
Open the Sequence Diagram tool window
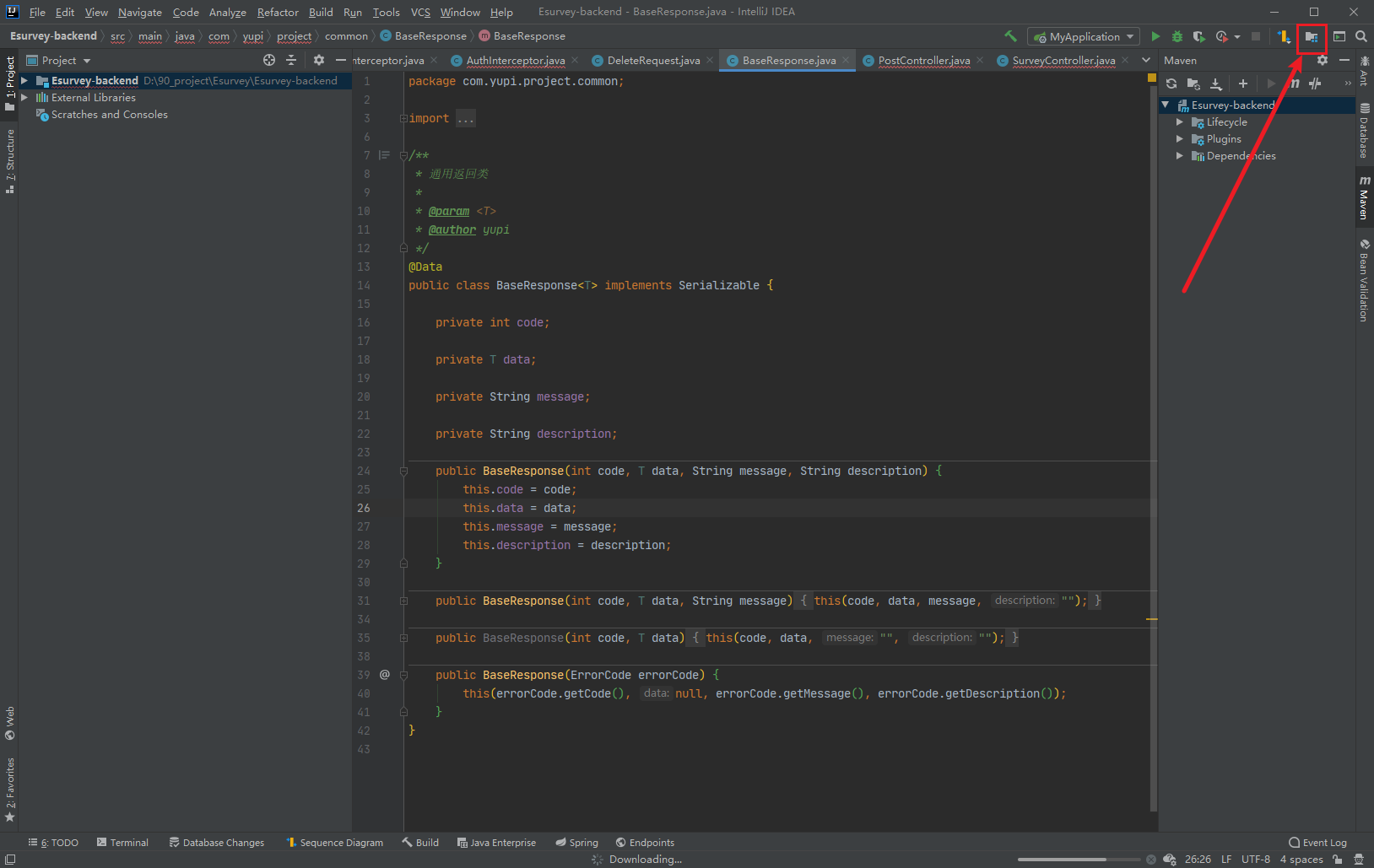(x=334, y=843)
